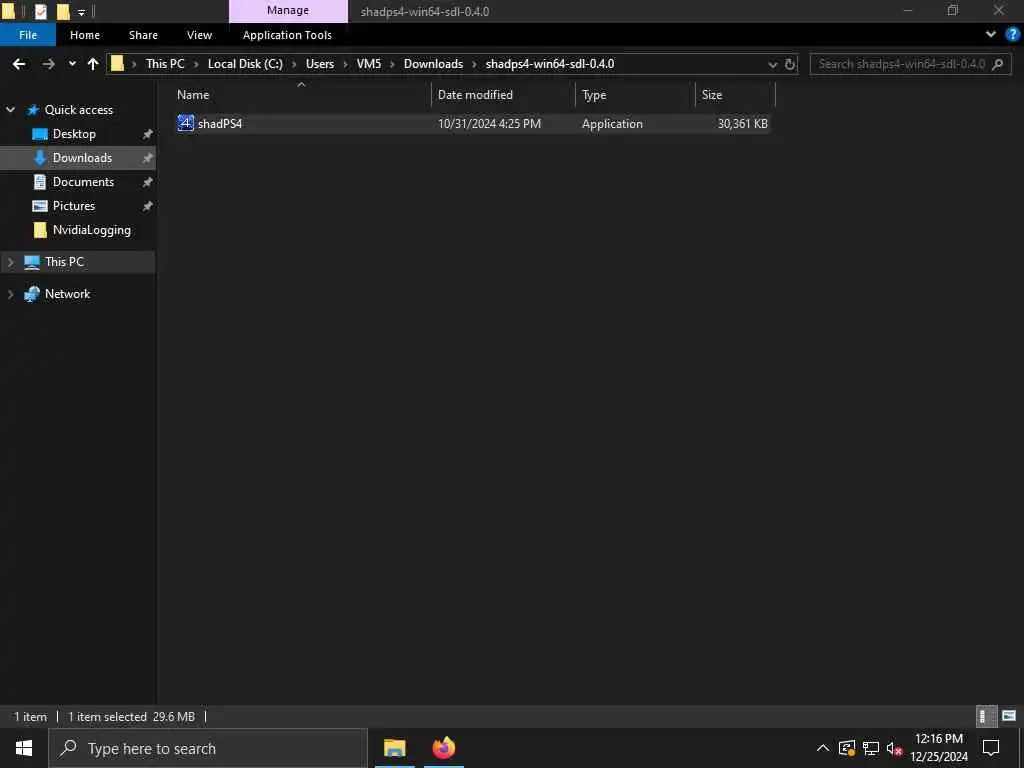
Task: Click the Documents pin icon
Action: point(148,182)
